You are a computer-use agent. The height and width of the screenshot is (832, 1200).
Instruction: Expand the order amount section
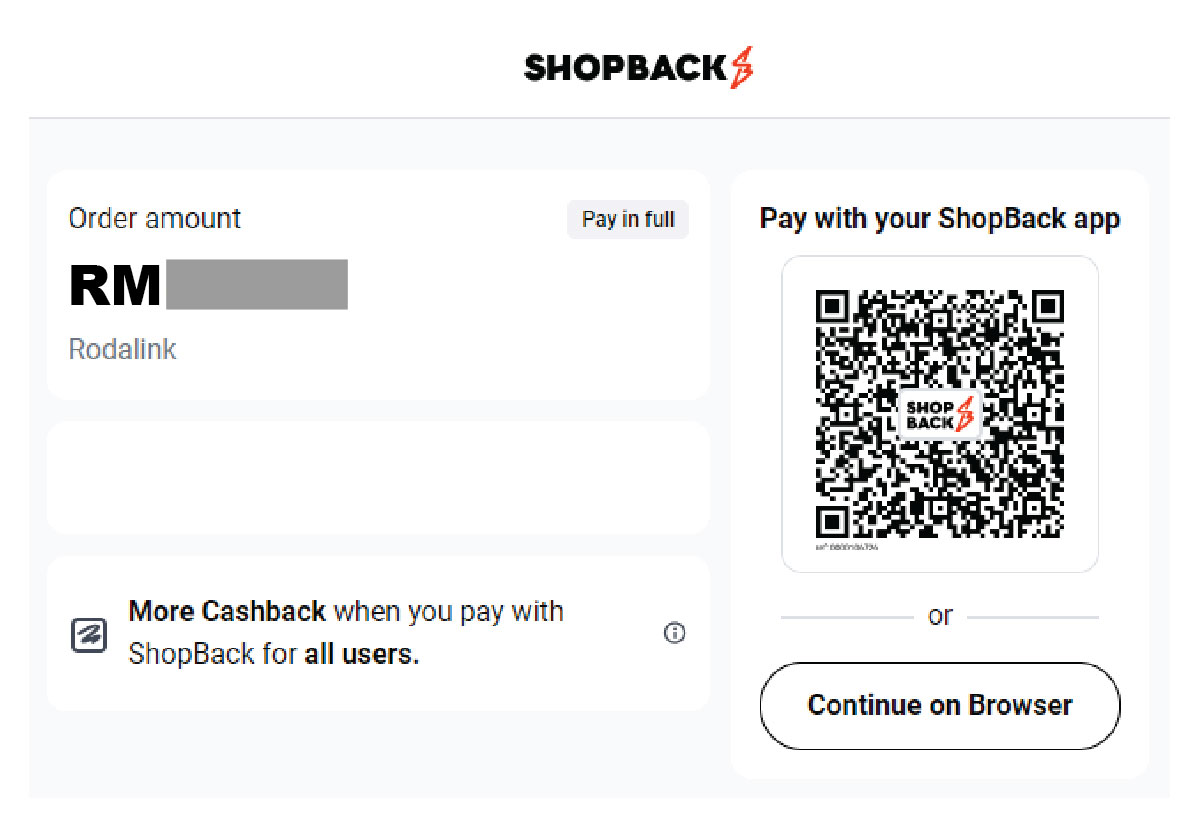click(155, 218)
